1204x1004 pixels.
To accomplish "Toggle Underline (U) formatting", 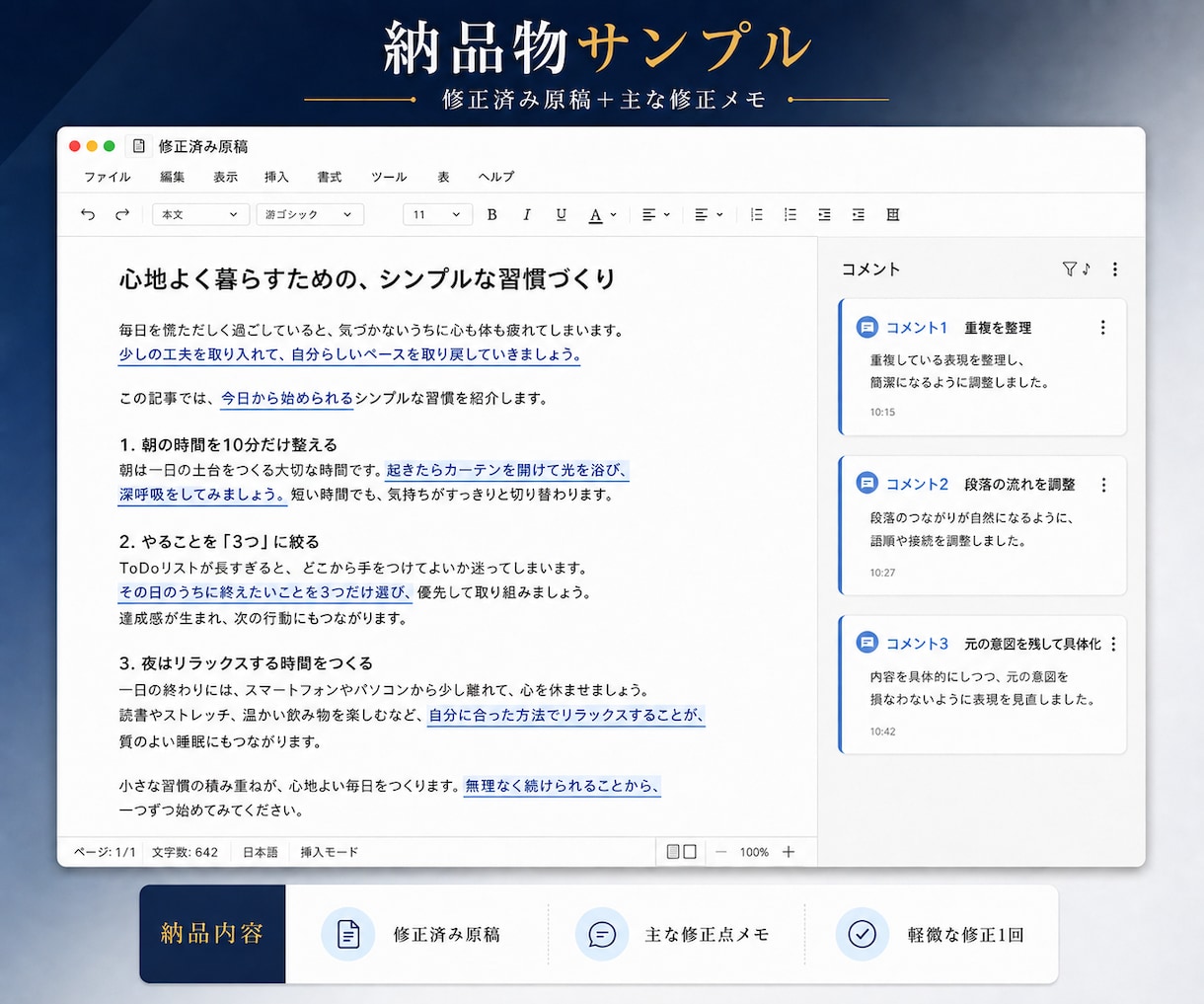I will [561, 214].
